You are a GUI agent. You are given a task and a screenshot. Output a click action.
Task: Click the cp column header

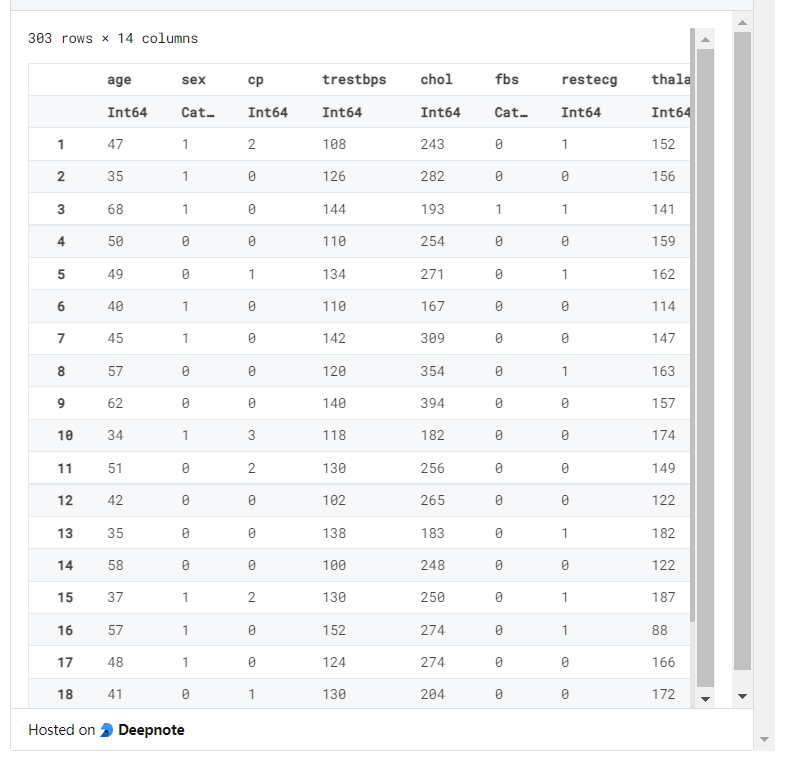click(x=255, y=80)
